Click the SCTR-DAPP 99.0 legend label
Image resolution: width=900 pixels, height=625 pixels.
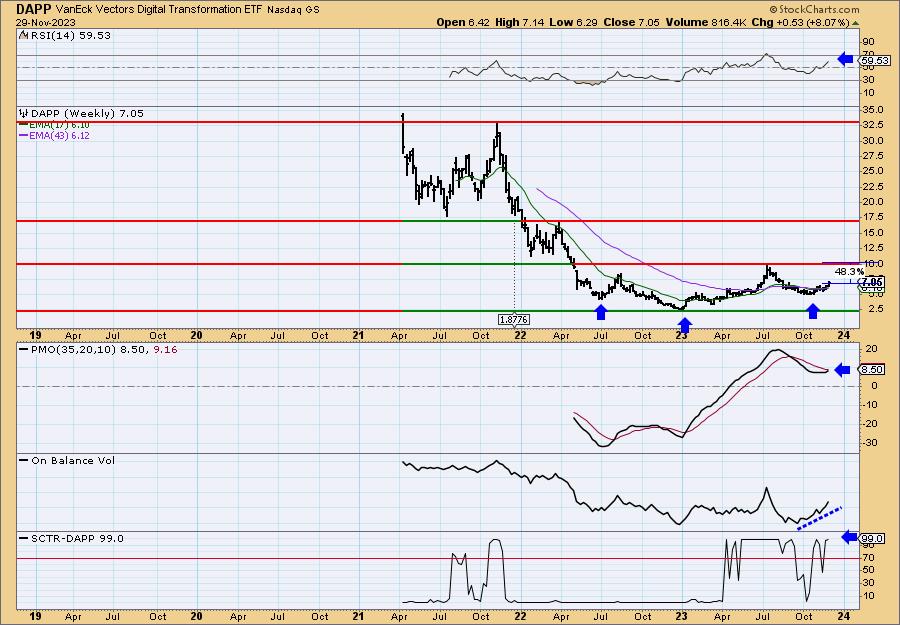click(77, 538)
